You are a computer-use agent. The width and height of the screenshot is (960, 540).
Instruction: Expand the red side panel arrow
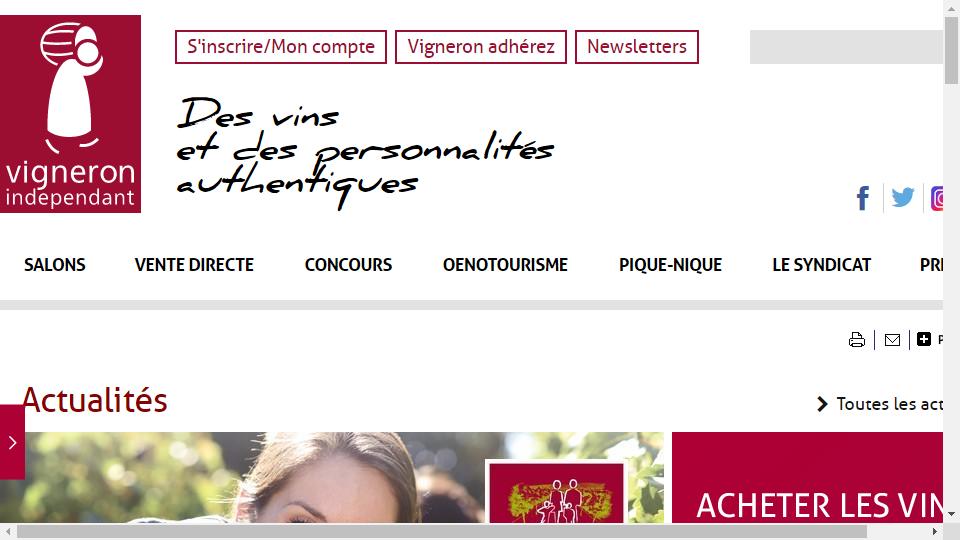[x=12, y=442]
